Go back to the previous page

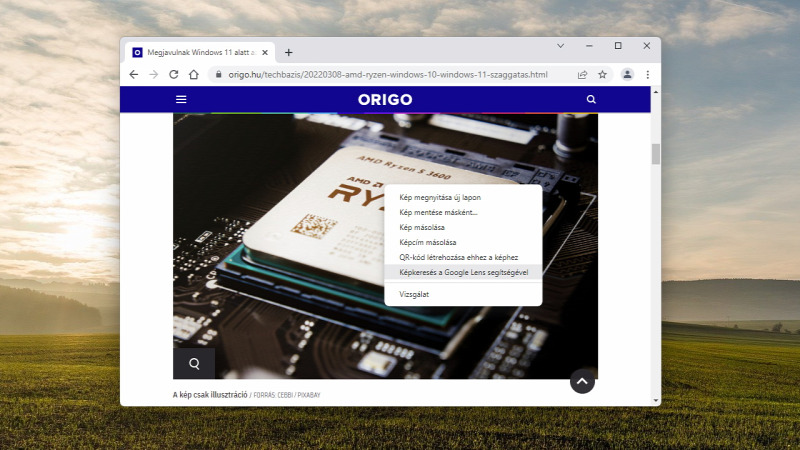coord(134,74)
